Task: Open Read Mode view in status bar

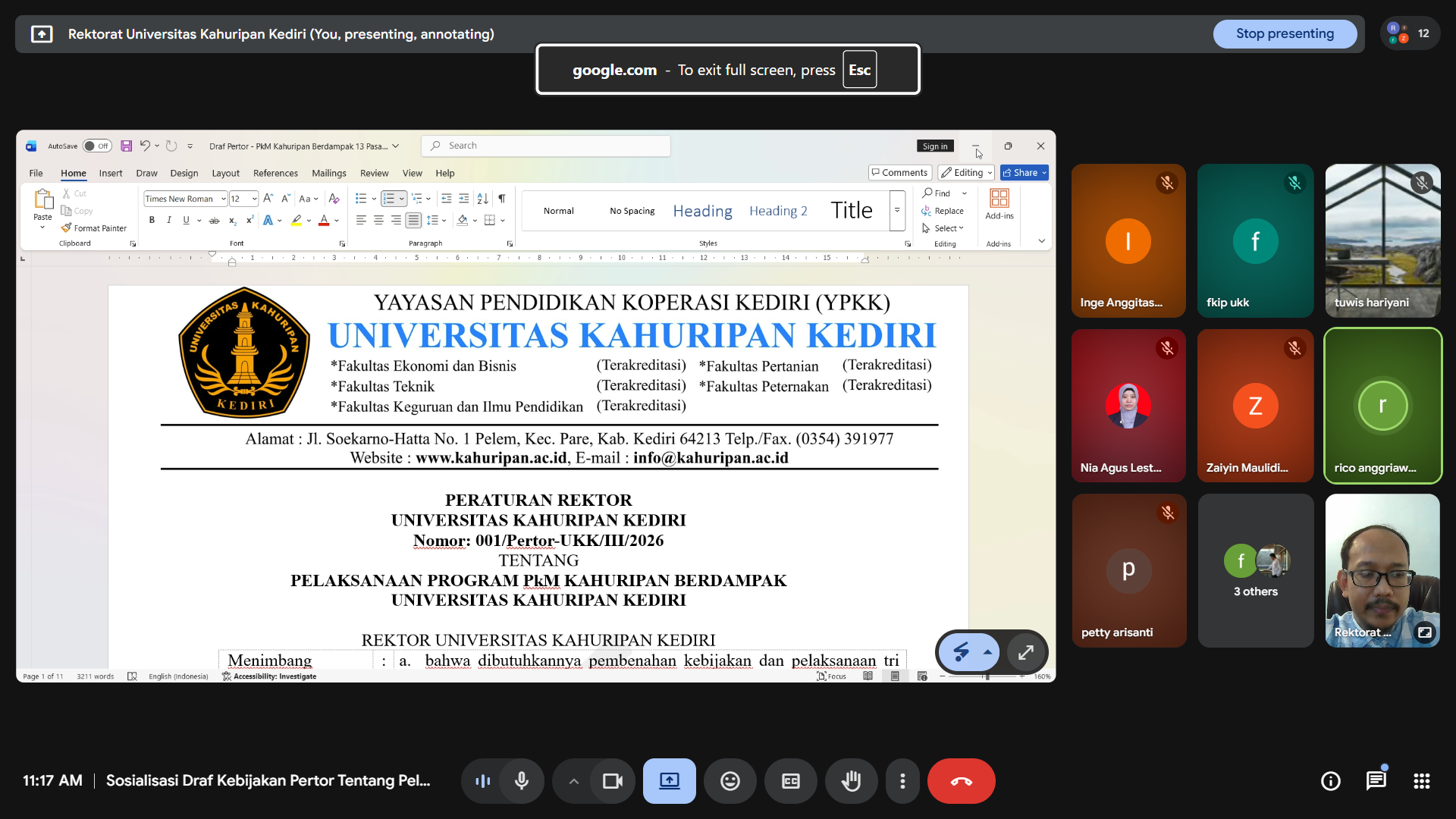Action: pyautogui.click(x=868, y=676)
